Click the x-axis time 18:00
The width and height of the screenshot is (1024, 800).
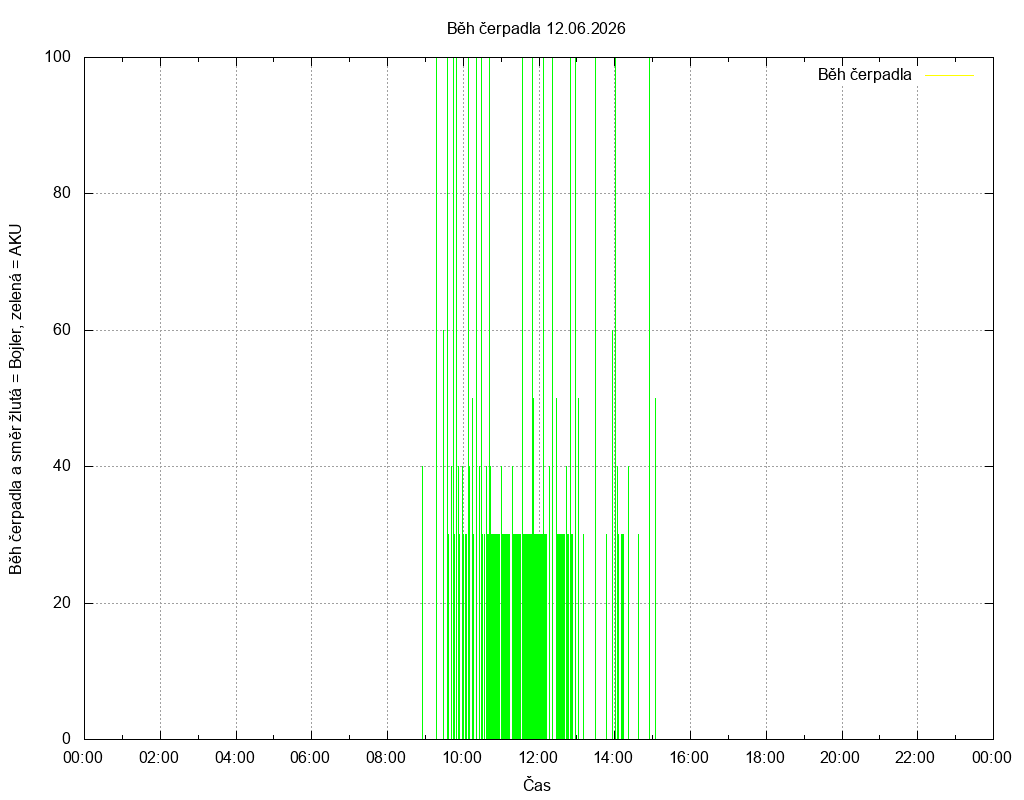pos(765,758)
